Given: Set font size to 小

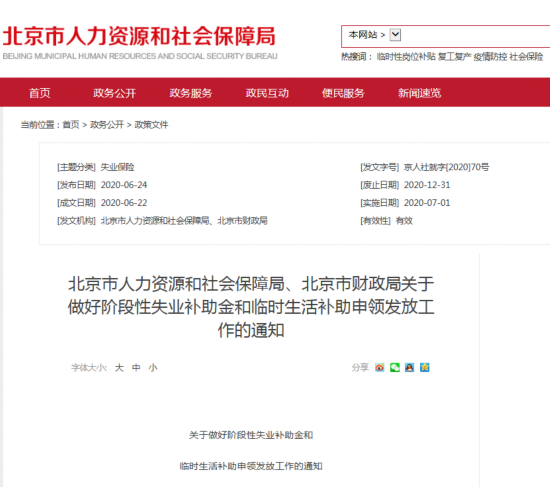Looking at the screenshot, I should [153, 368].
